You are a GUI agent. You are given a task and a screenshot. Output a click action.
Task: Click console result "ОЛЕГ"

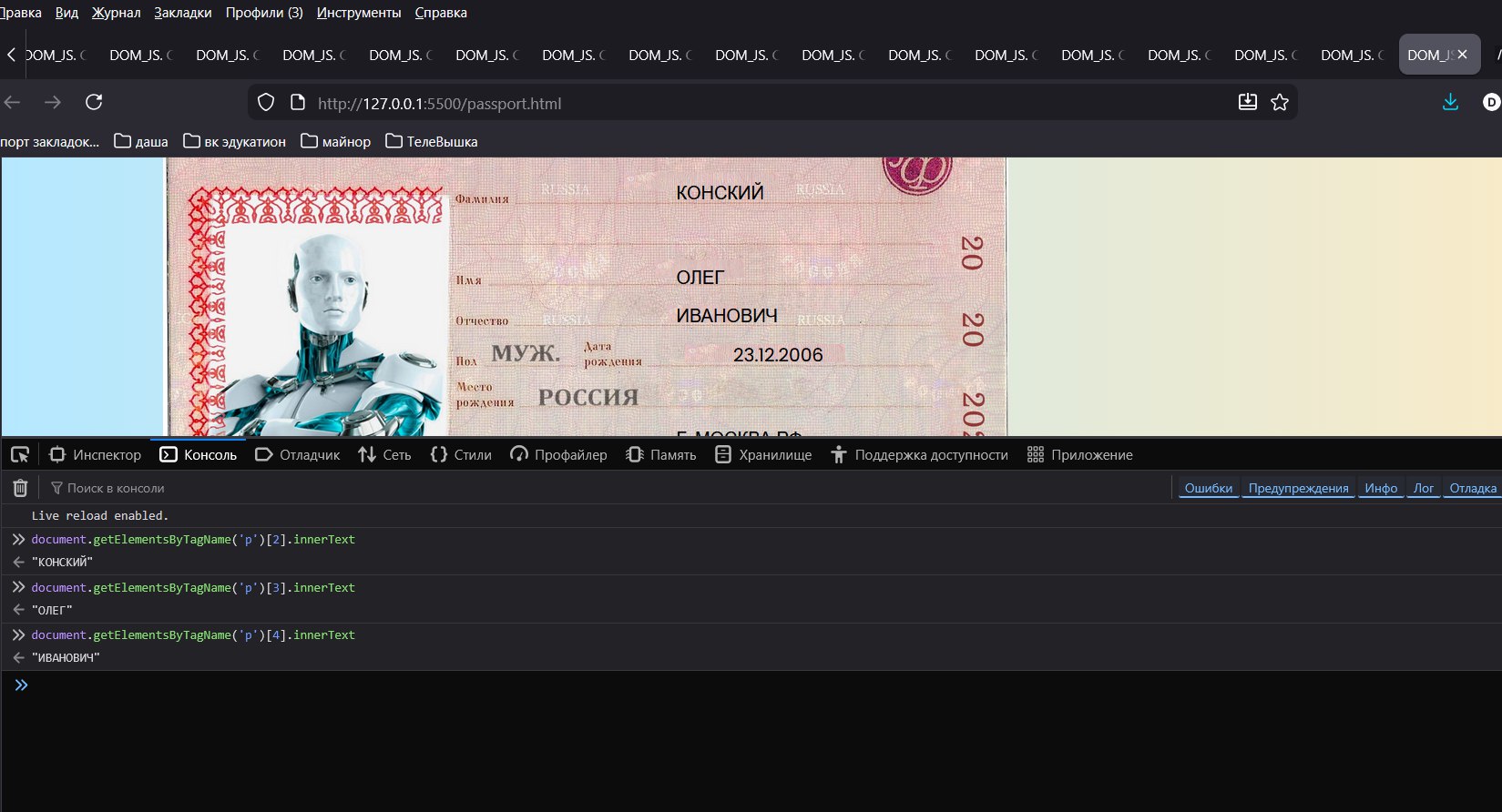(52, 610)
